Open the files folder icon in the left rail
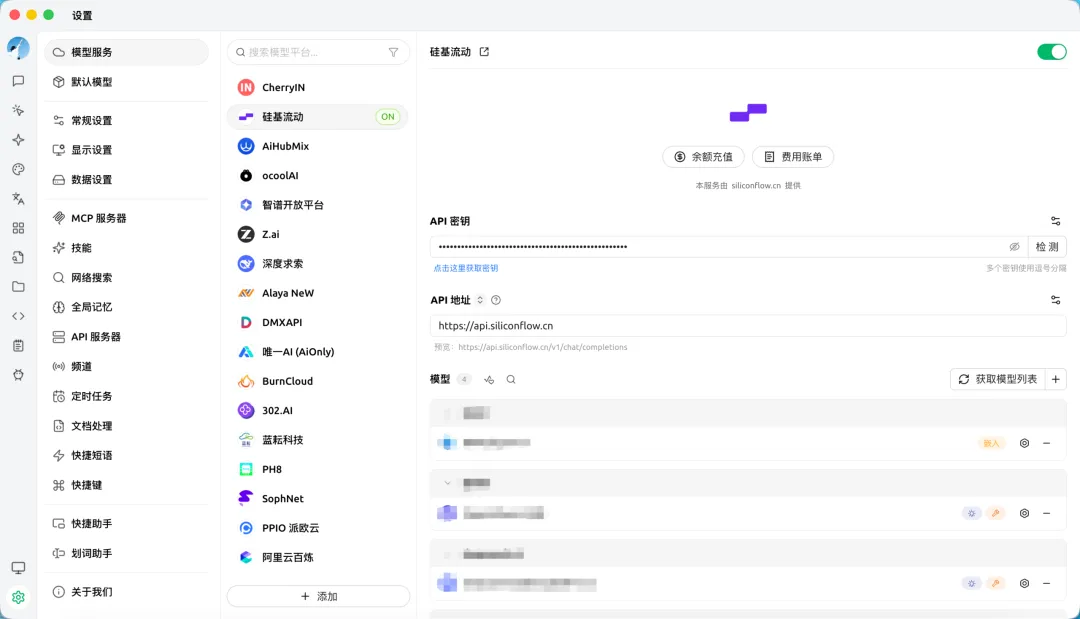The height and width of the screenshot is (619, 1080). click(x=18, y=286)
